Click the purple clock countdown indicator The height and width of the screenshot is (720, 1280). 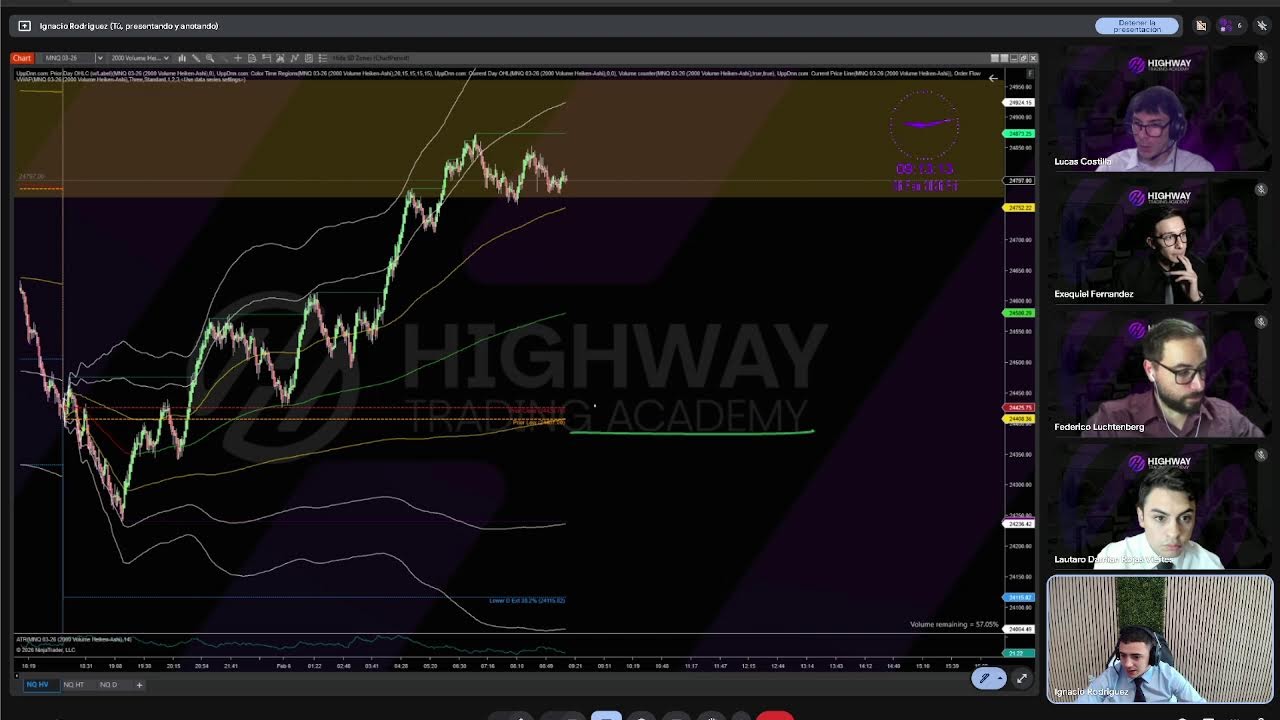(925, 142)
